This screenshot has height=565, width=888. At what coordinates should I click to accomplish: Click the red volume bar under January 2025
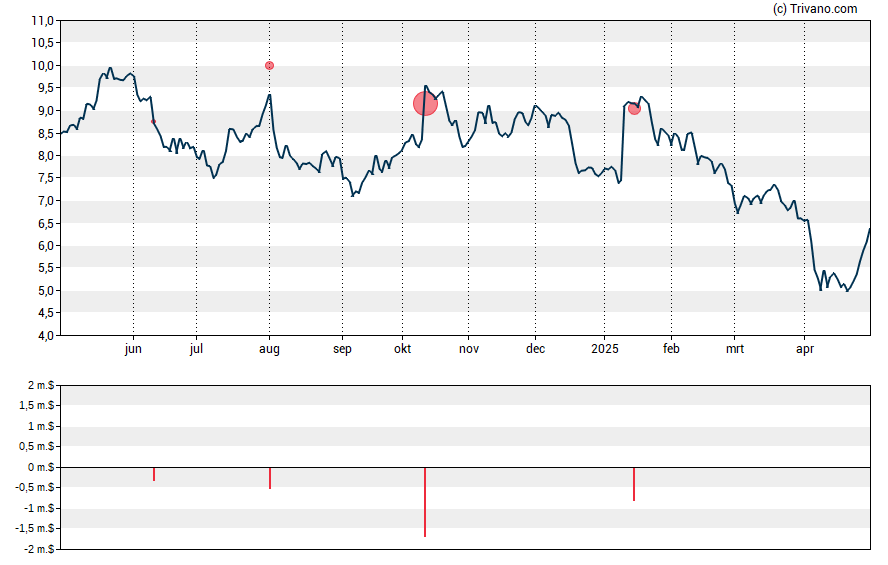point(634,484)
